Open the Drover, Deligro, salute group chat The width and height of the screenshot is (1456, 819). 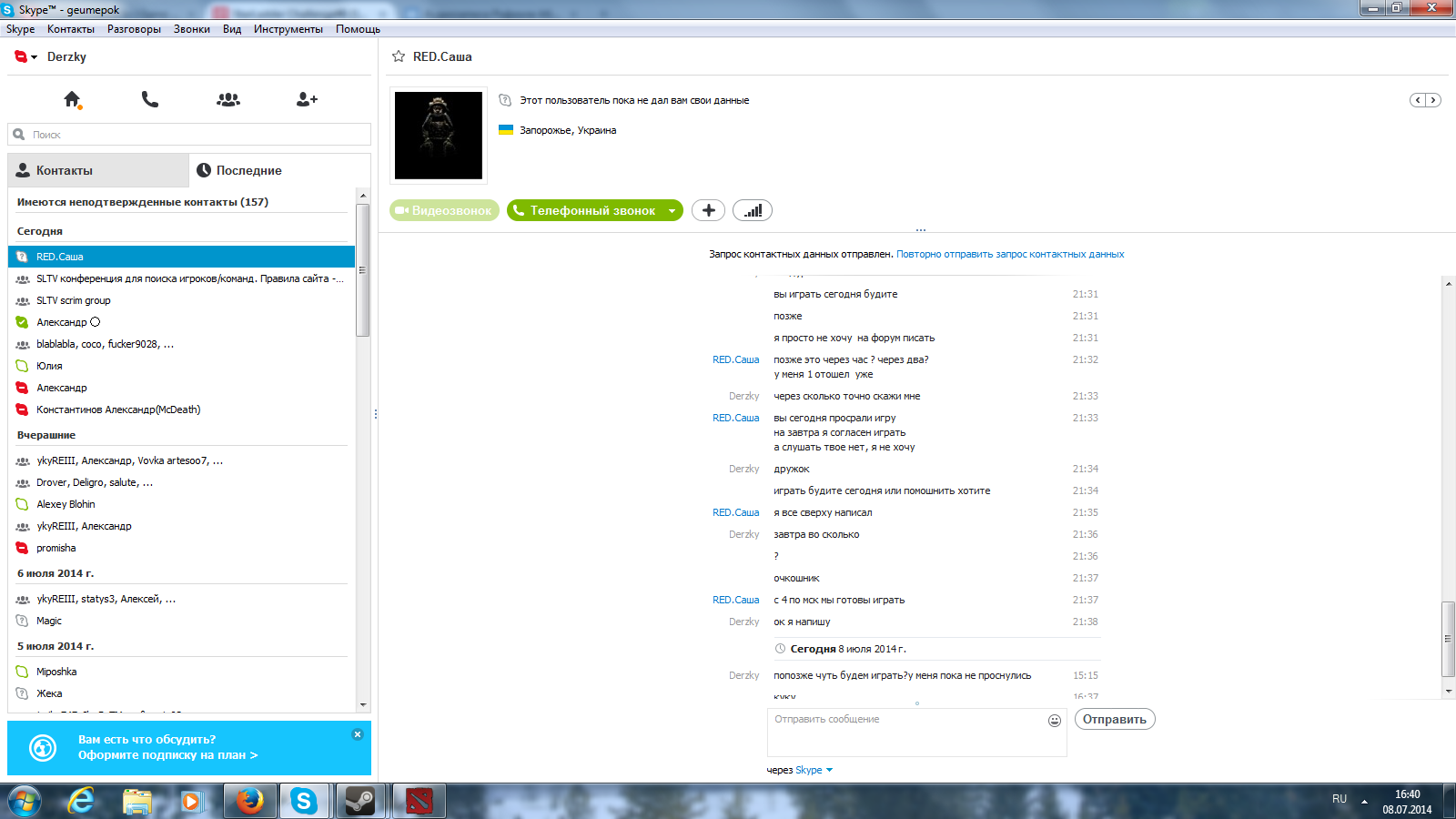[x=181, y=482]
